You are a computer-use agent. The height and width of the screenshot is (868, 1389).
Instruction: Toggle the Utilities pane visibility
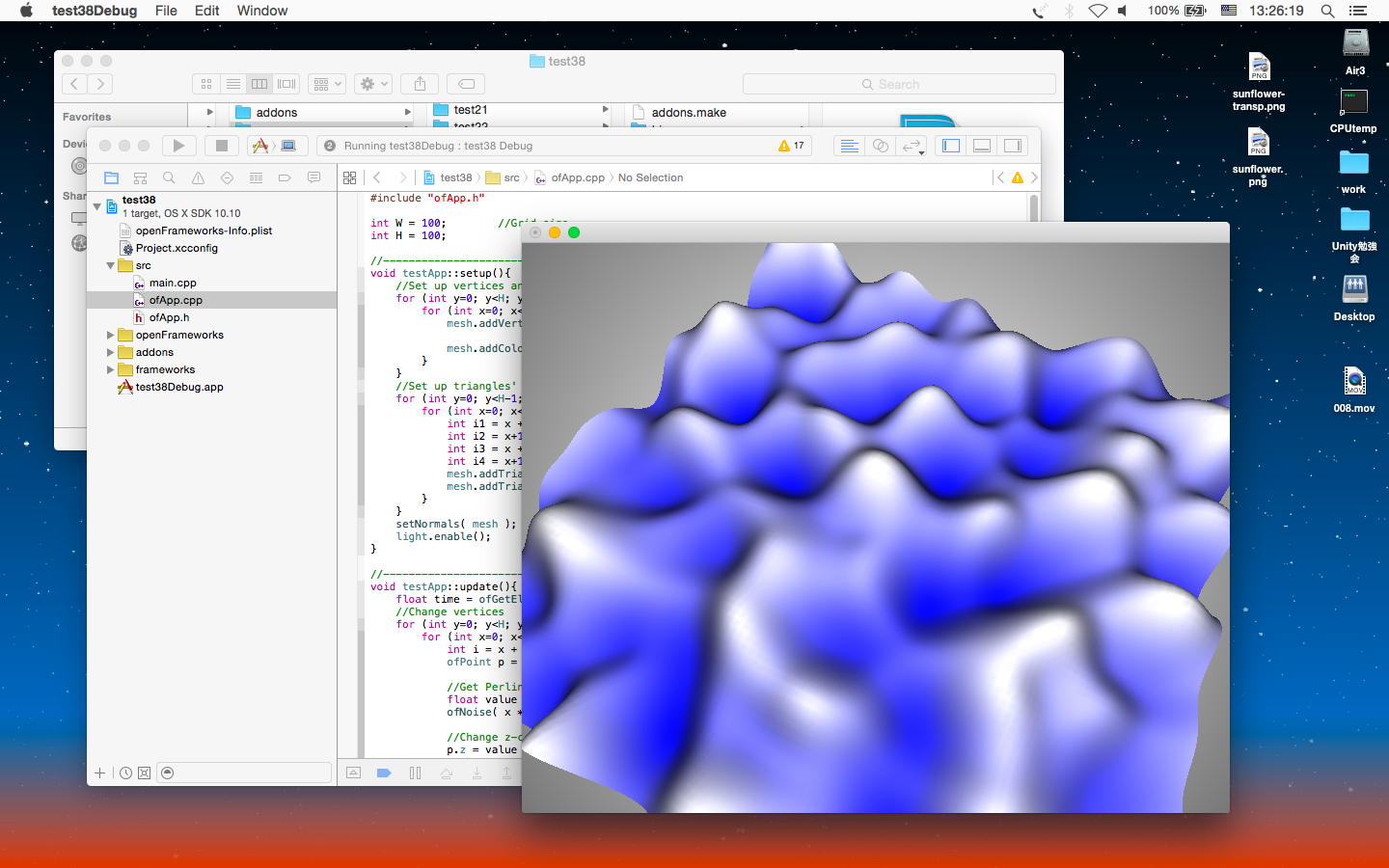click(1013, 146)
